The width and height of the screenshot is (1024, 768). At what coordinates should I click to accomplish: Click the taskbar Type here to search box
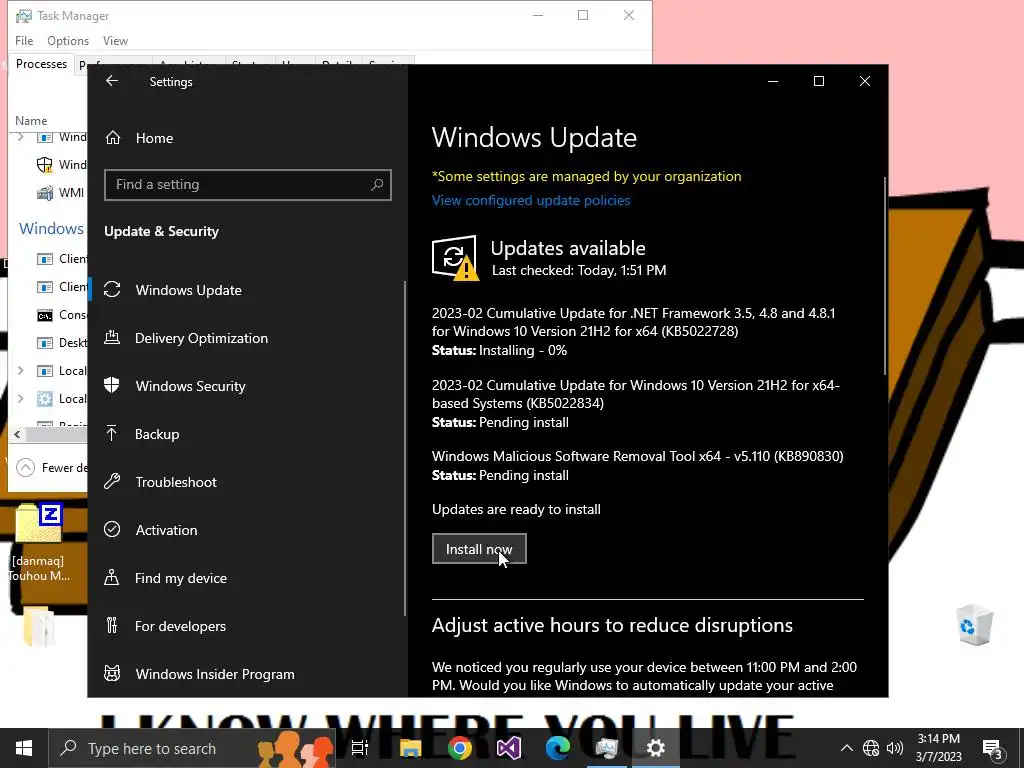click(192, 748)
